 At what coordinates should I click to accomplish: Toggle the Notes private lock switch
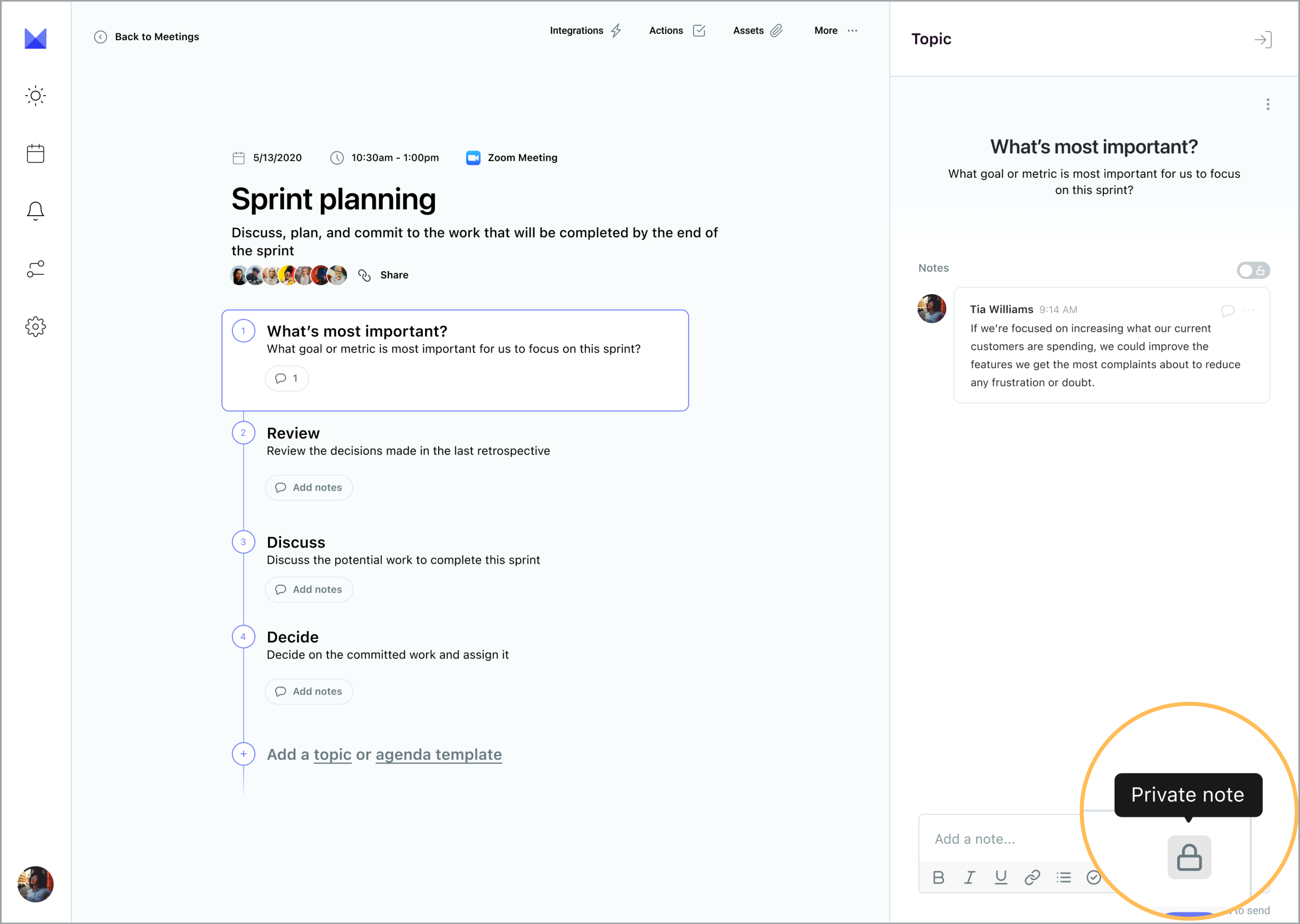tap(1253, 270)
